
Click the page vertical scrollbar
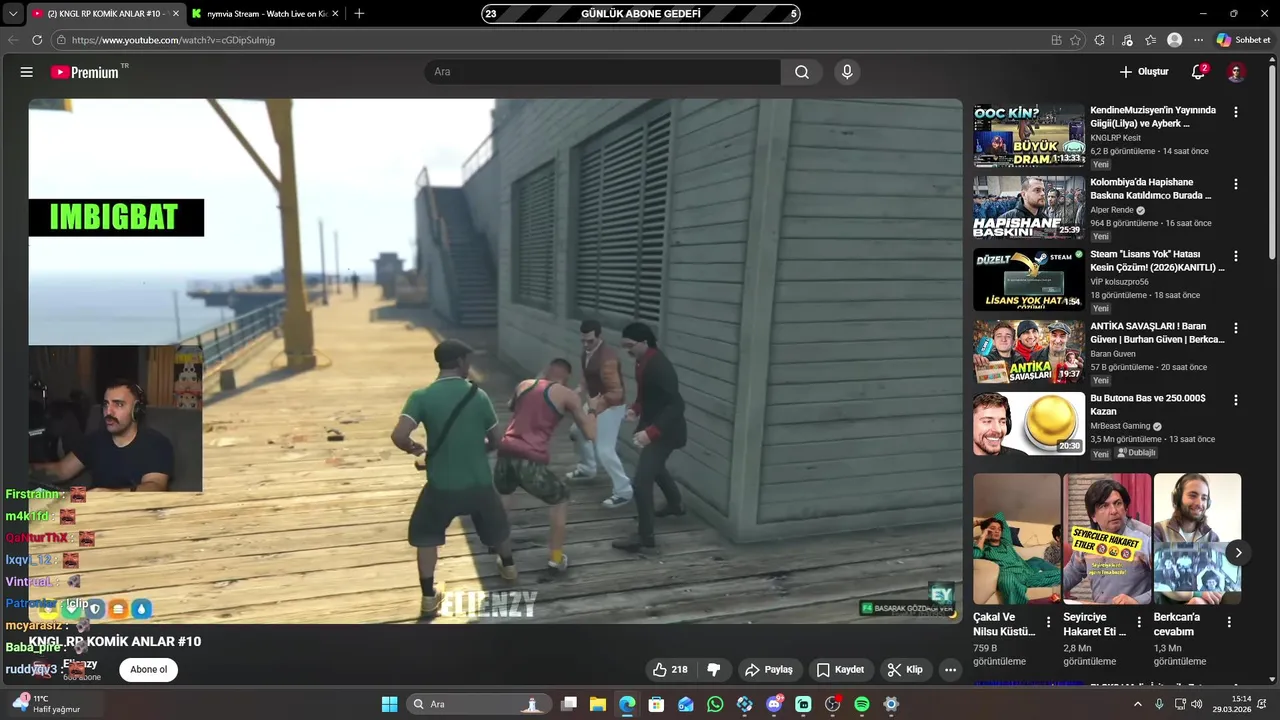tap(1273, 160)
